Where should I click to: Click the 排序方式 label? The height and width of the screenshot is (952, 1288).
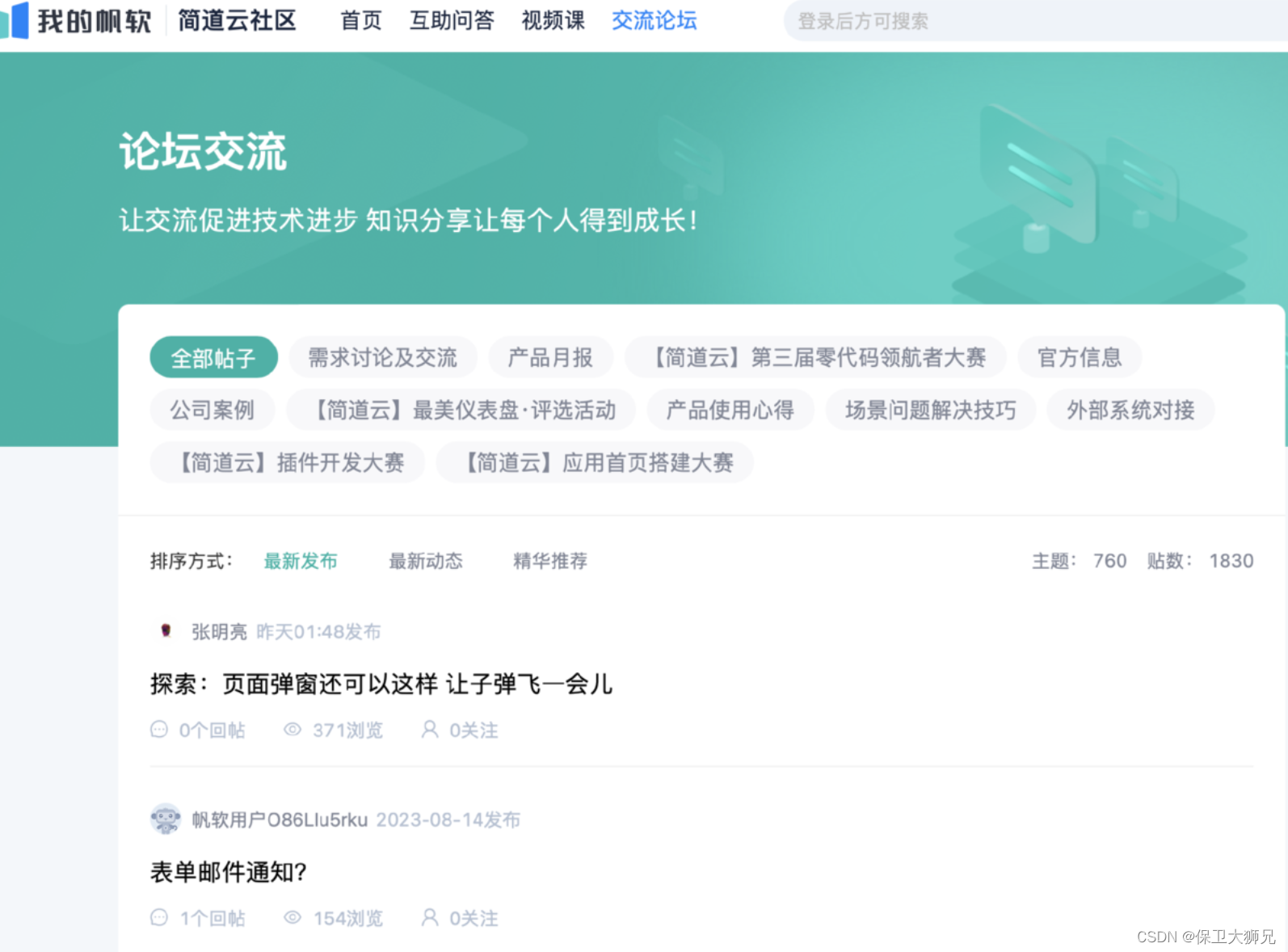click(x=192, y=561)
